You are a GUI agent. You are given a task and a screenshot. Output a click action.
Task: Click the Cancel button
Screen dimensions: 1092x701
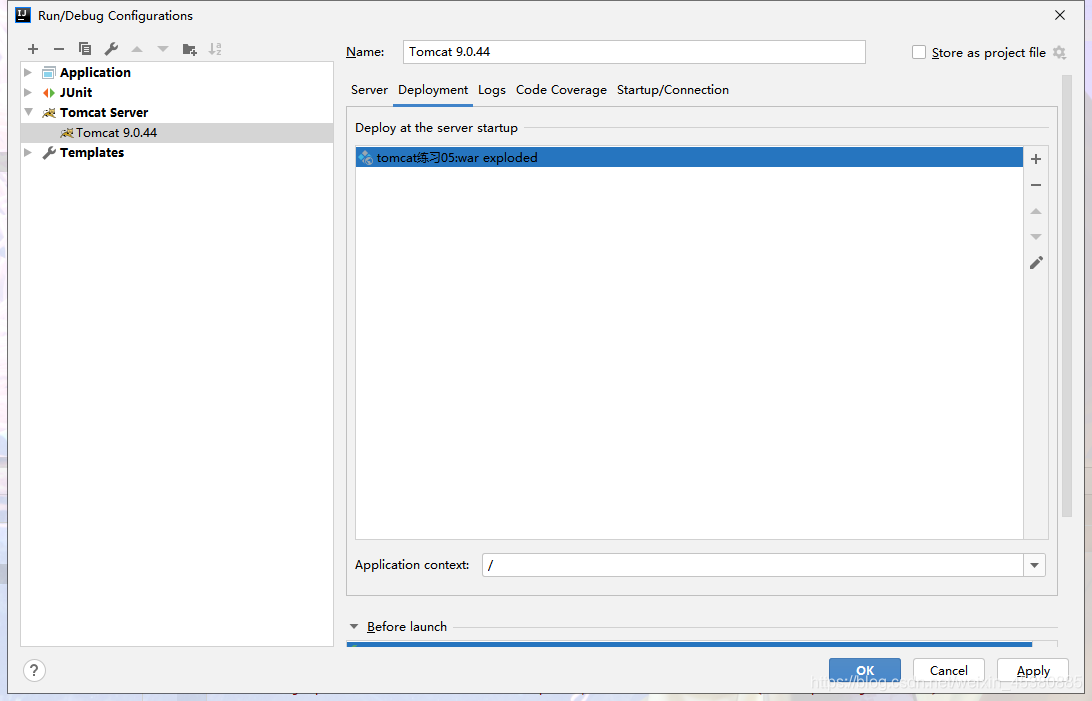(949, 670)
